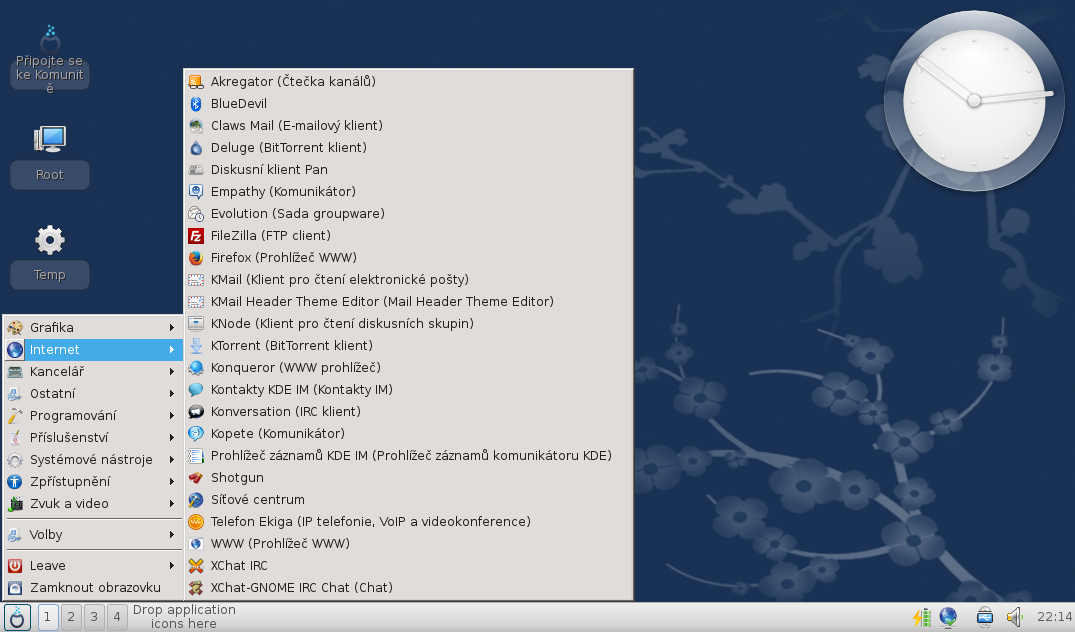Screen dimensions: 1075x632
Task: Click the 'Drop application icons here' area
Action: click(x=184, y=617)
